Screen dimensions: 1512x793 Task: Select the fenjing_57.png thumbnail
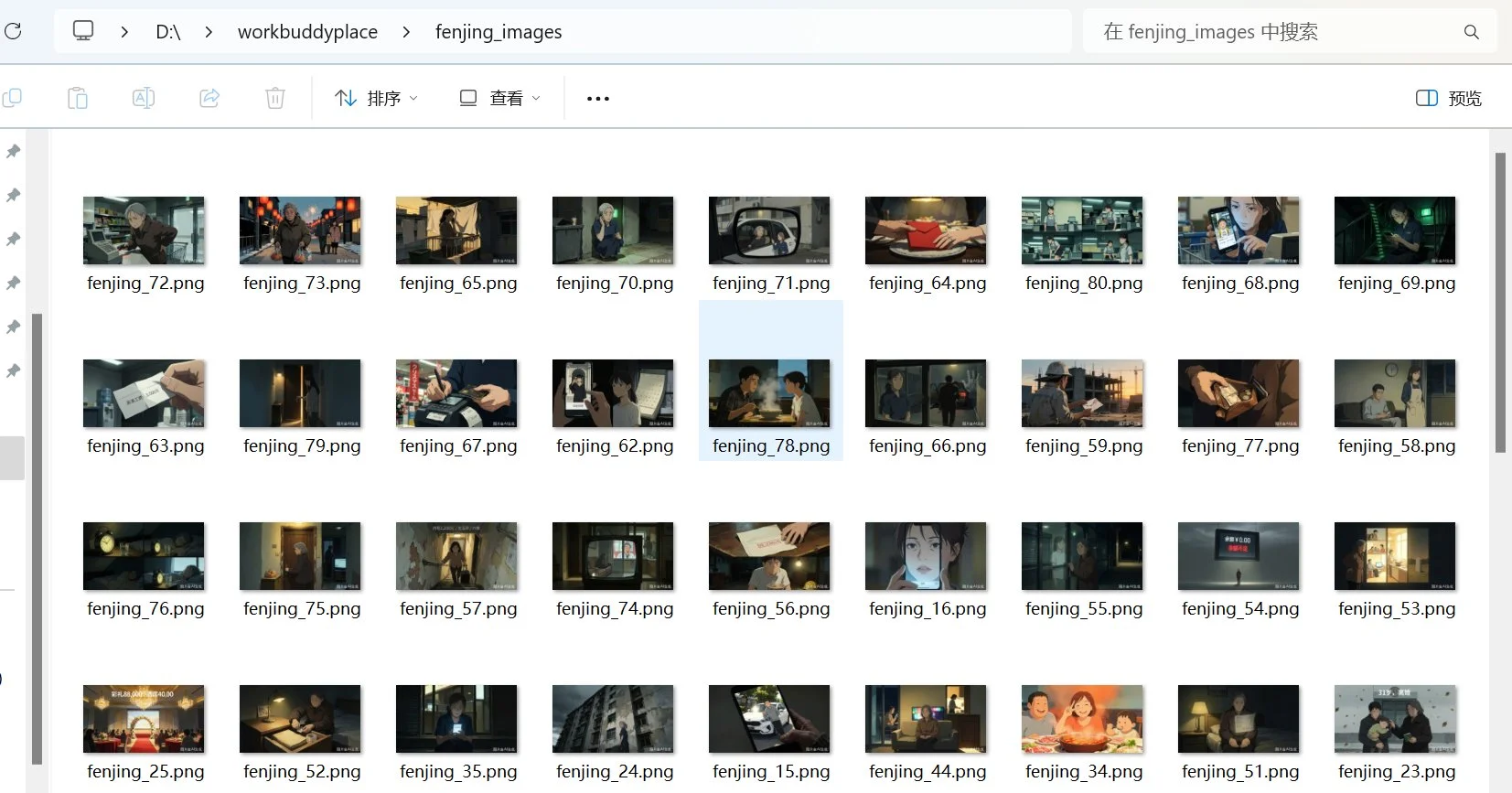[x=457, y=556]
